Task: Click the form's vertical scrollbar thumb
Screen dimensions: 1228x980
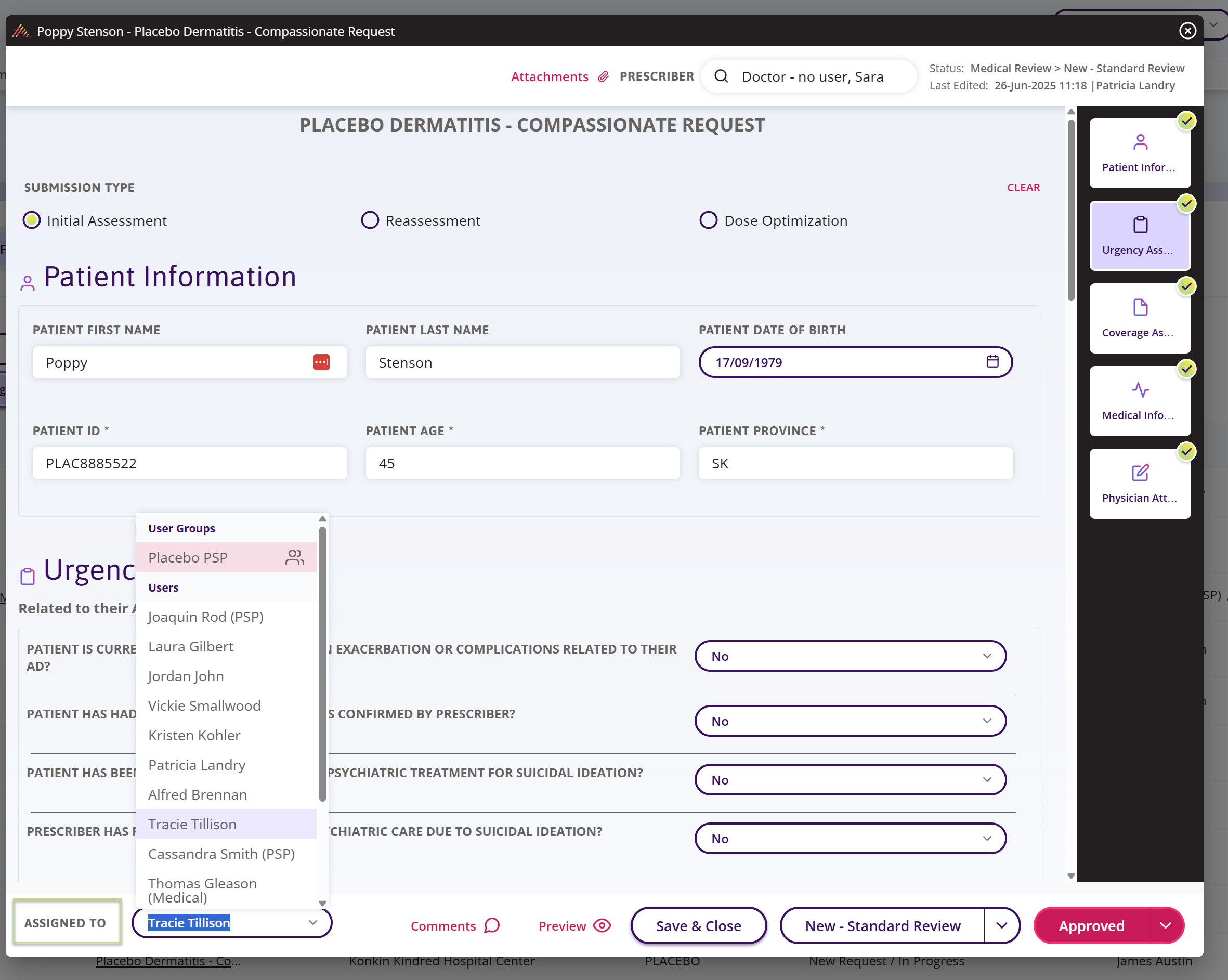Action: pyautogui.click(x=1071, y=210)
